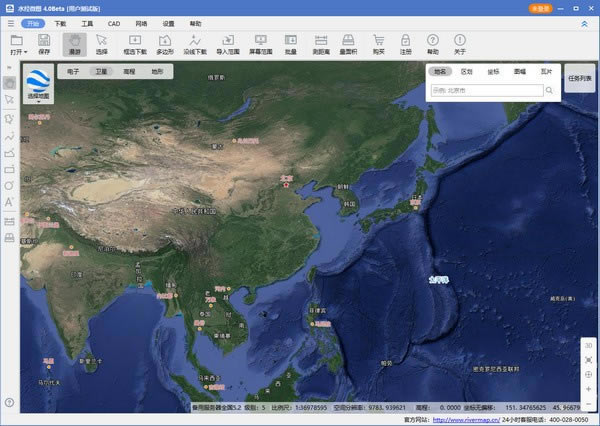Open the 任务列表 task list panel
Image resolution: width=600 pixels, height=426 pixels.
[579, 78]
